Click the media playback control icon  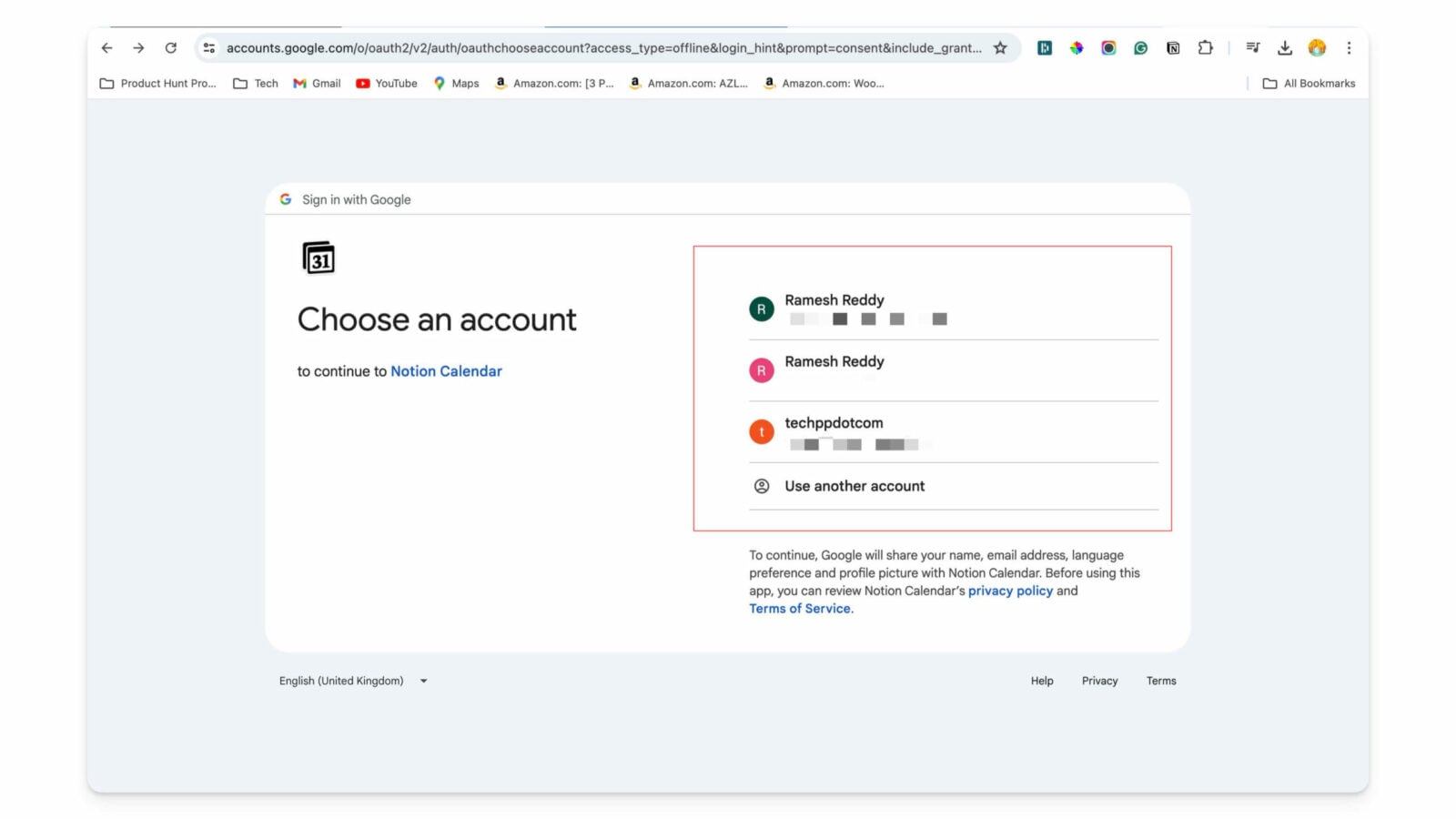click(1253, 47)
